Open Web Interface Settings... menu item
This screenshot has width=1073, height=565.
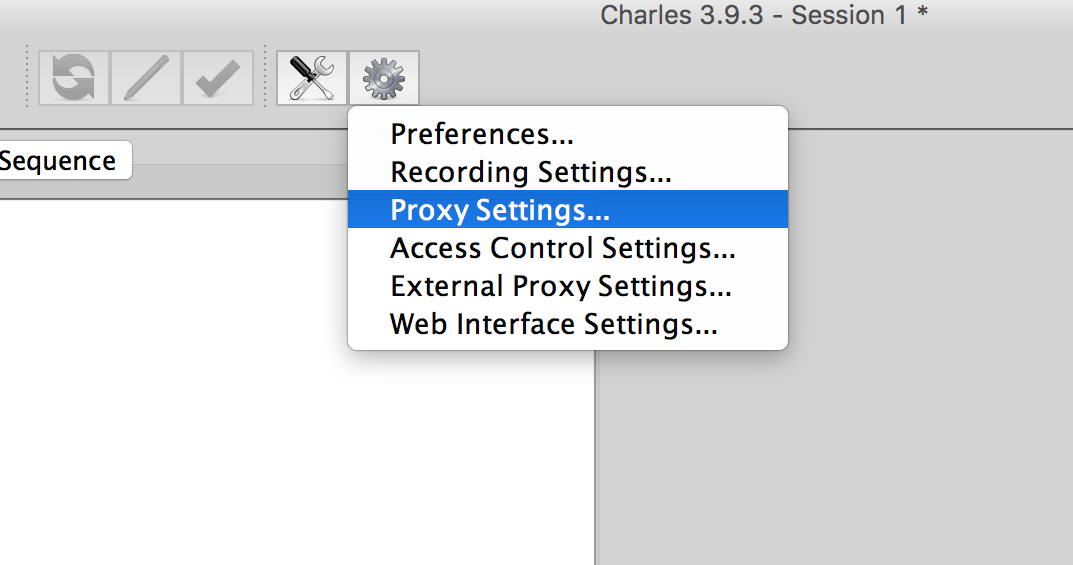tap(553, 324)
